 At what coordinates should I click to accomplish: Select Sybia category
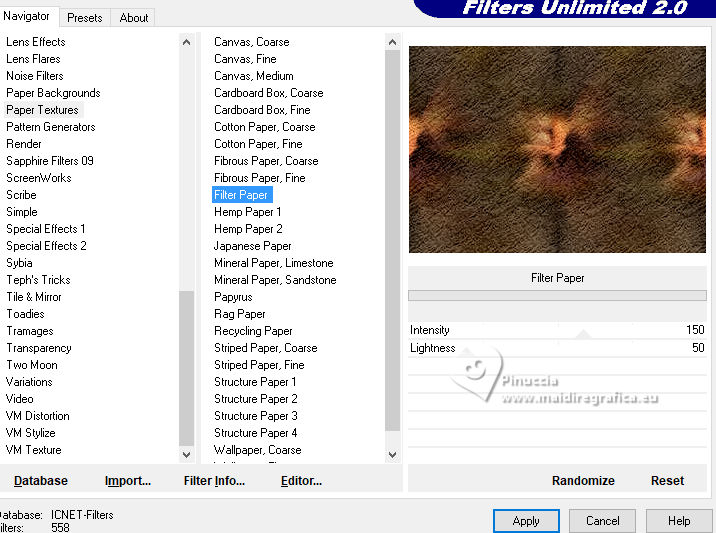tap(19, 263)
